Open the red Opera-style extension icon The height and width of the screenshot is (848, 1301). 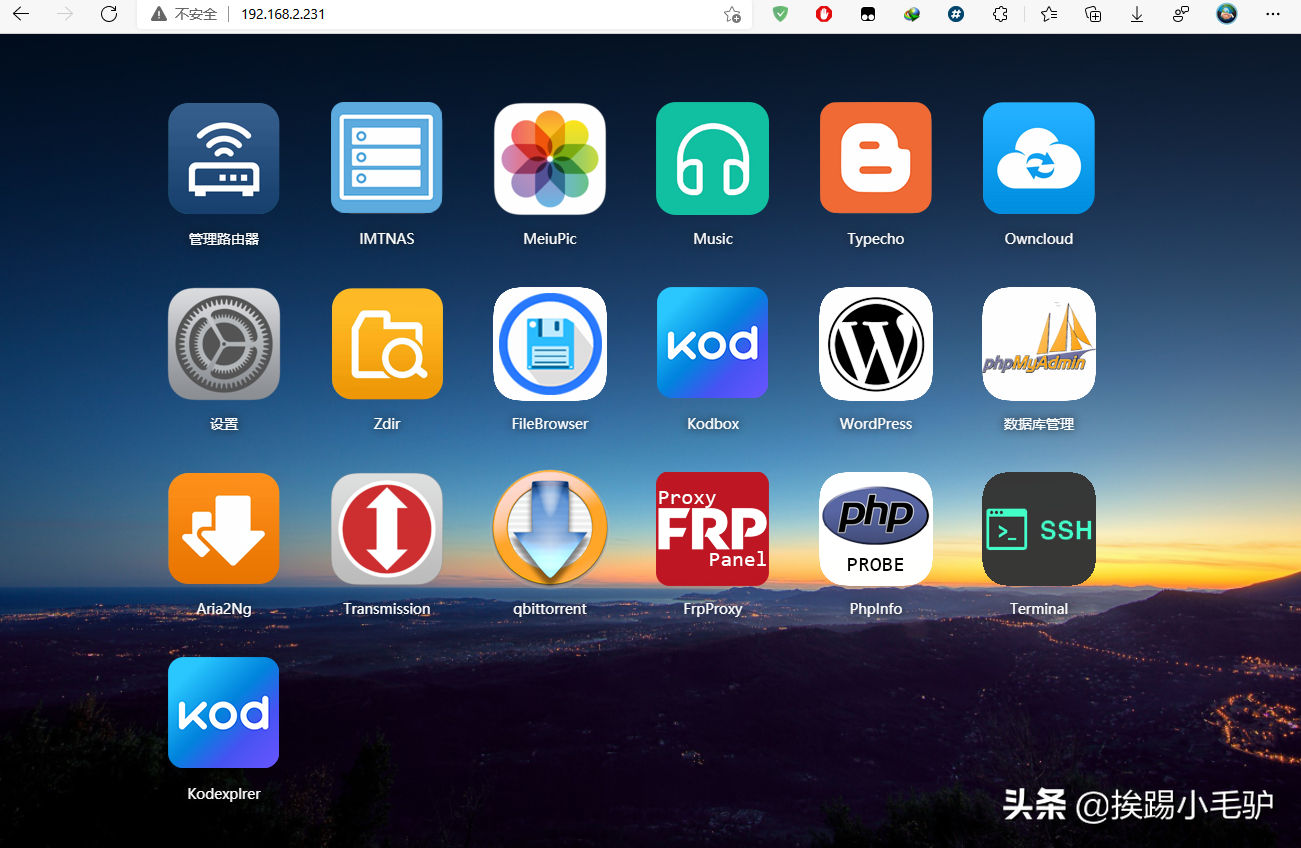pyautogui.click(x=824, y=14)
